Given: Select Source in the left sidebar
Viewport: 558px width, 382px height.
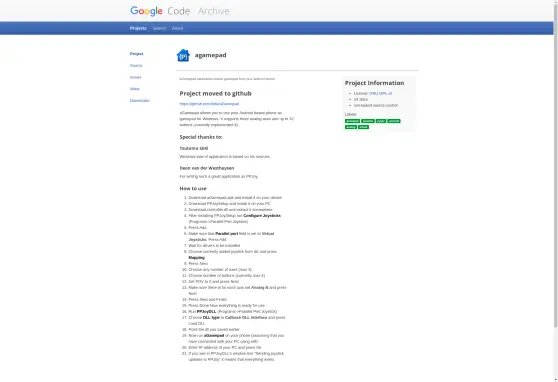Looking at the screenshot, I should pos(136,66).
